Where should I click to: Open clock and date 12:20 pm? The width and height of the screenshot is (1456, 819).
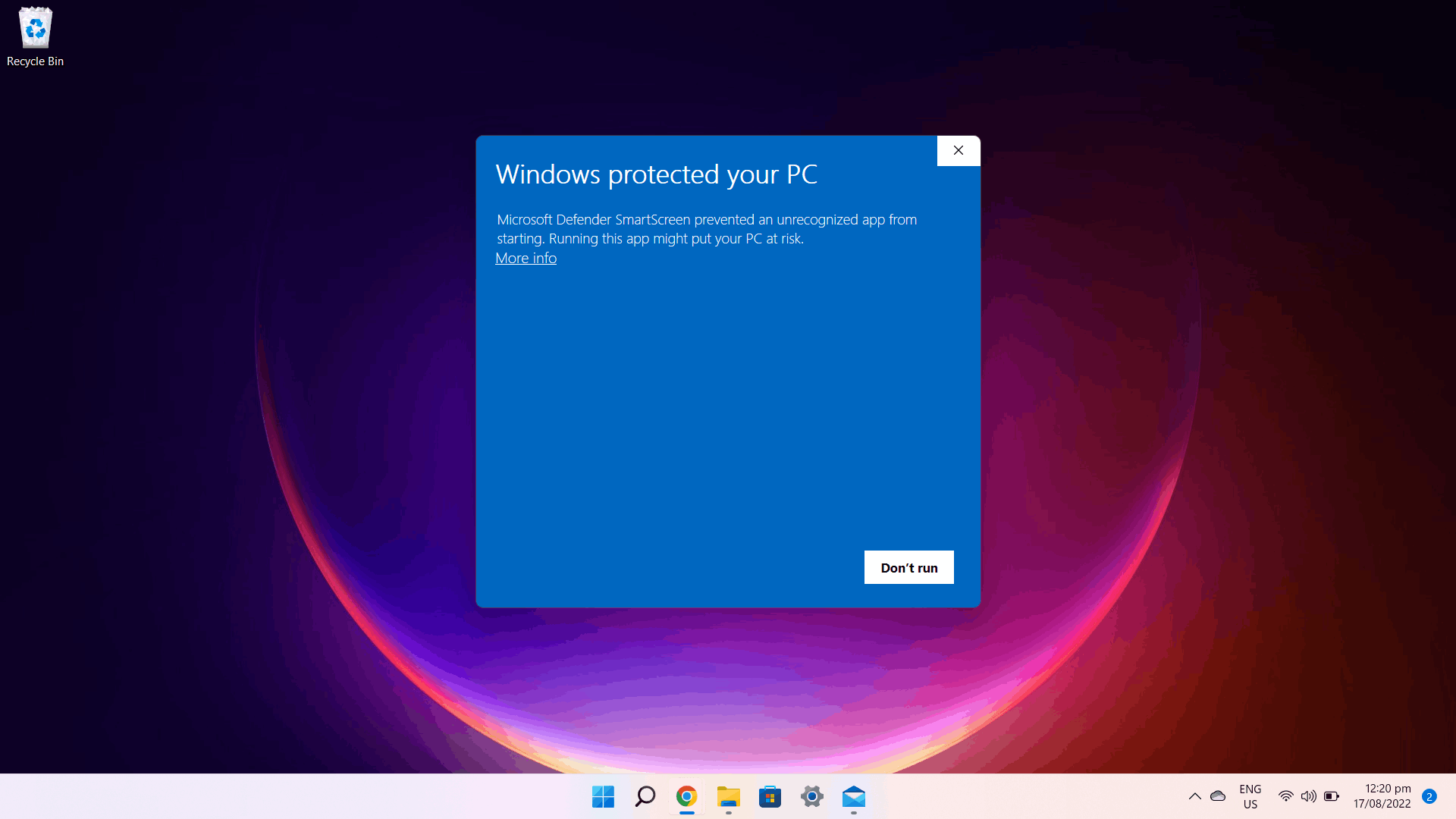(1382, 796)
